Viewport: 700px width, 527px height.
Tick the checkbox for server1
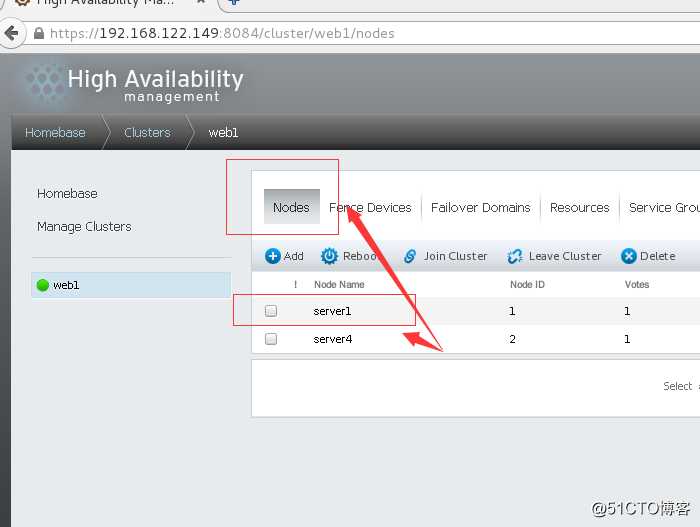pos(271,311)
